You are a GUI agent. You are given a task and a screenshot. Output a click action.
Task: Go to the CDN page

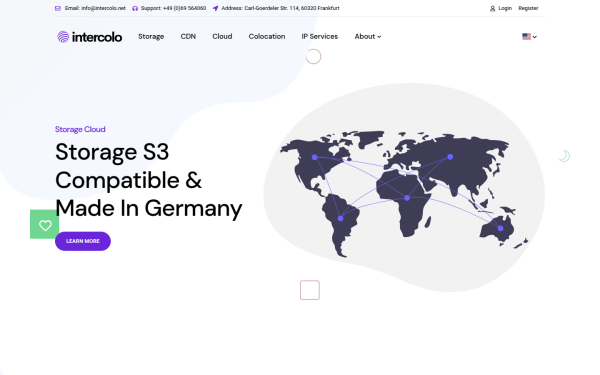(x=188, y=36)
